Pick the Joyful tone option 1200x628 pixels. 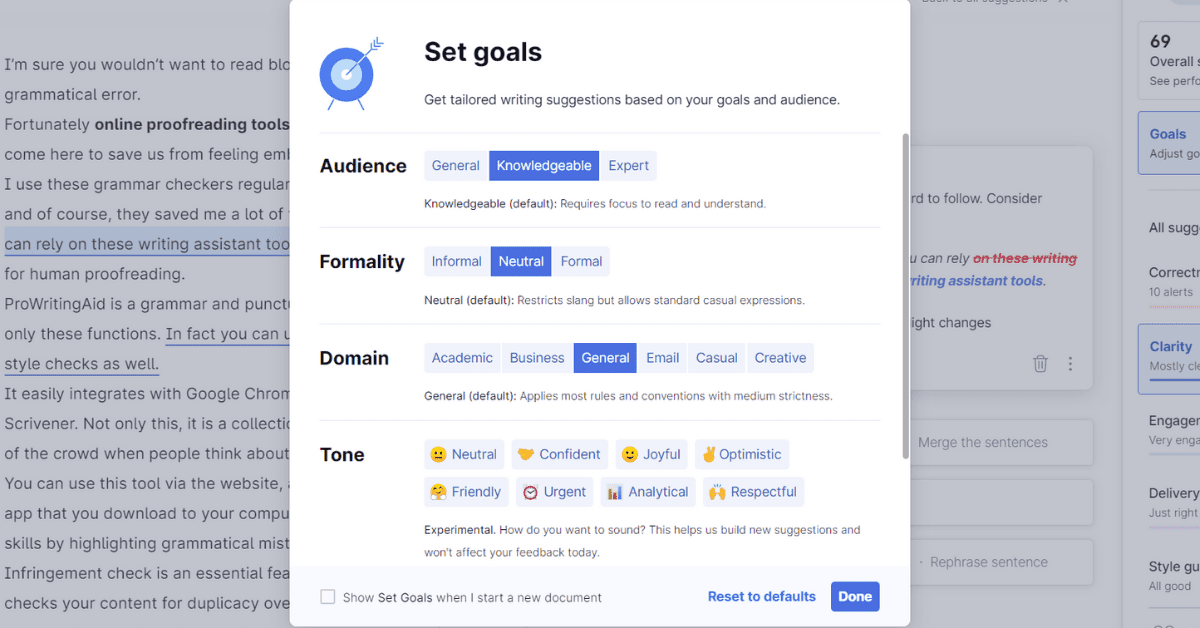pyautogui.click(x=651, y=454)
